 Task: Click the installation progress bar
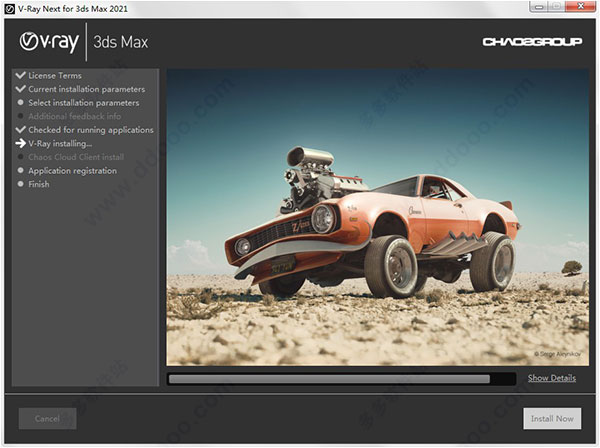pyautogui.click(x=341, y=379)
